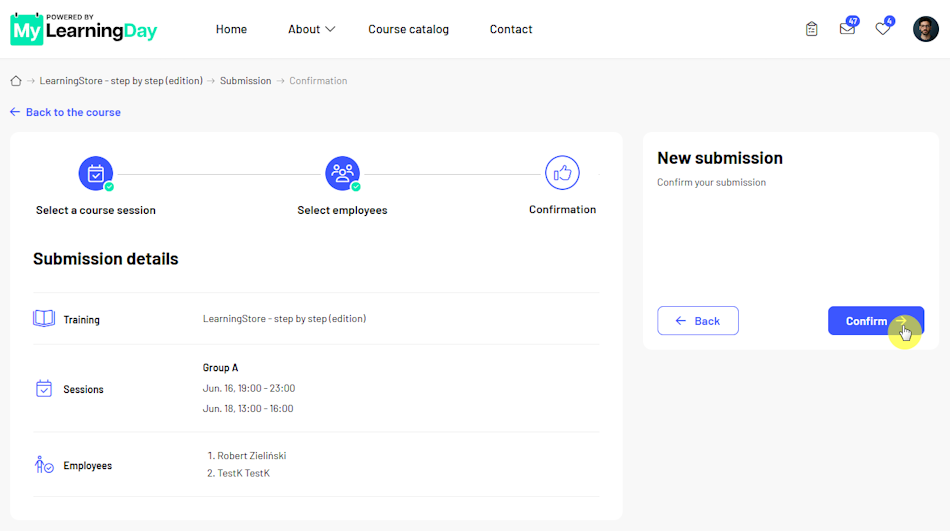Image resolution: width=950 pixels, height=531 pixels.
Task: Select employee TestK TestK
Action: [244, 473]
